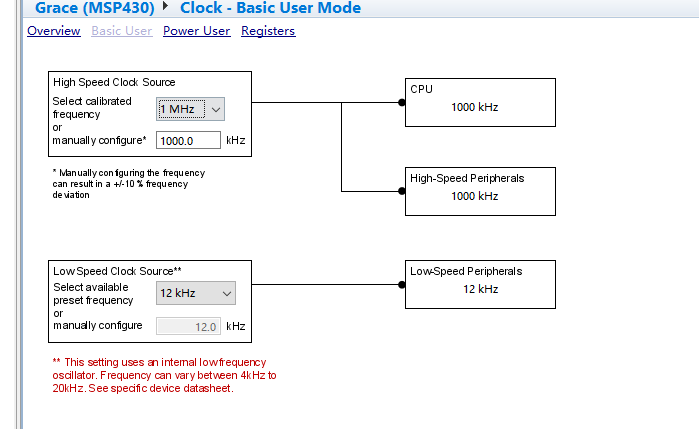Viewport: 699px width, 429px height.
Task: Click the High-Speed Peripherals block
Action: pos(480,192)
